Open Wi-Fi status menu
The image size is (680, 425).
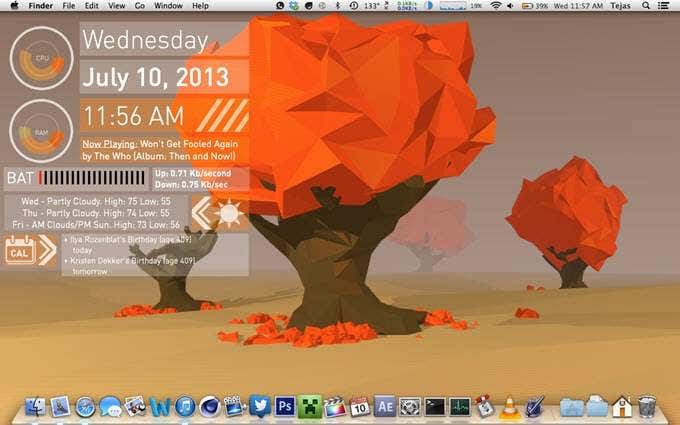495,6
